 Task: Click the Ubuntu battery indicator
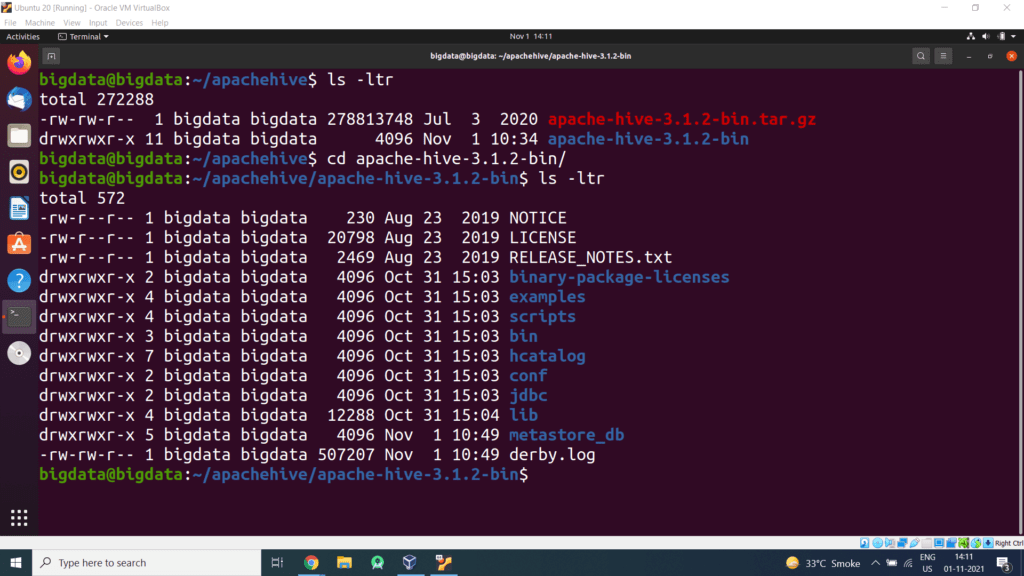point(1001,37)
